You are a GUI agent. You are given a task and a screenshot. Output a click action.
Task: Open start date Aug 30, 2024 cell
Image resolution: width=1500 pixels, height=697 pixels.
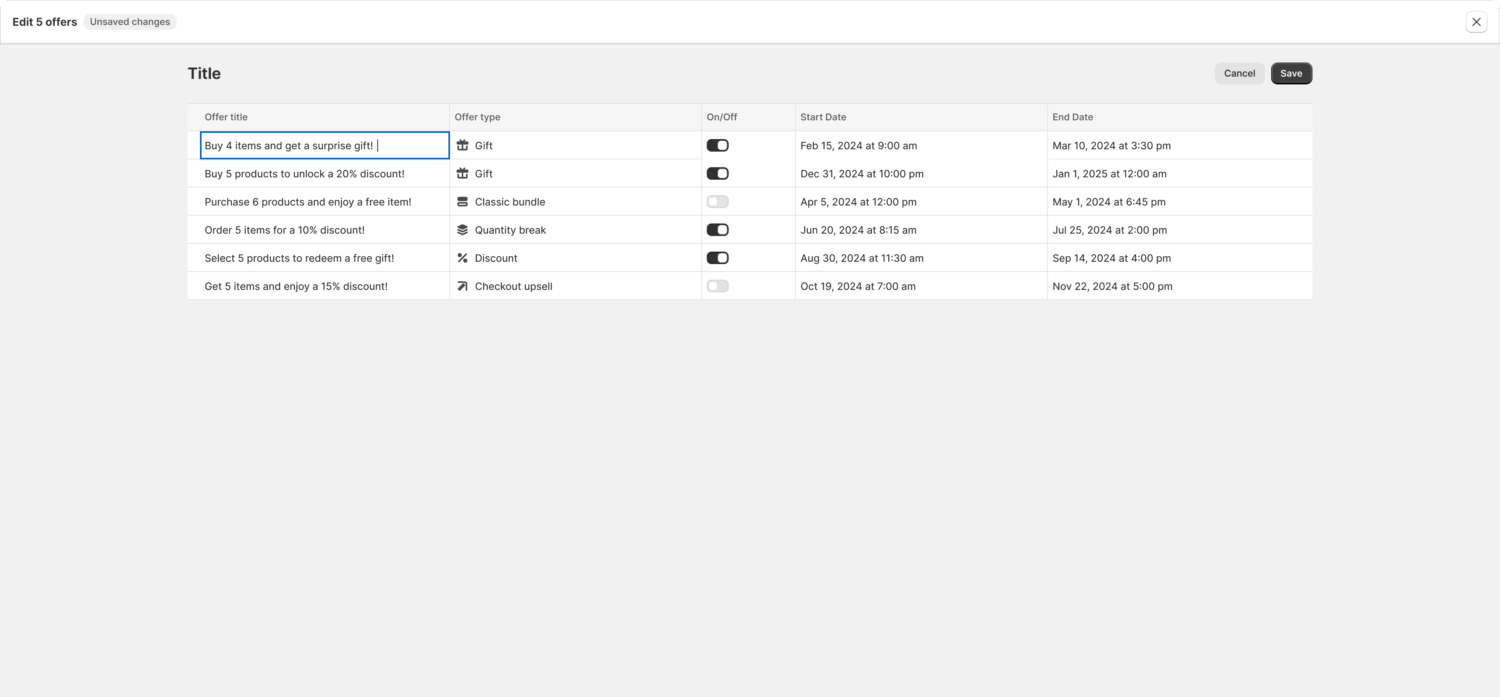[x=861, y=258]
